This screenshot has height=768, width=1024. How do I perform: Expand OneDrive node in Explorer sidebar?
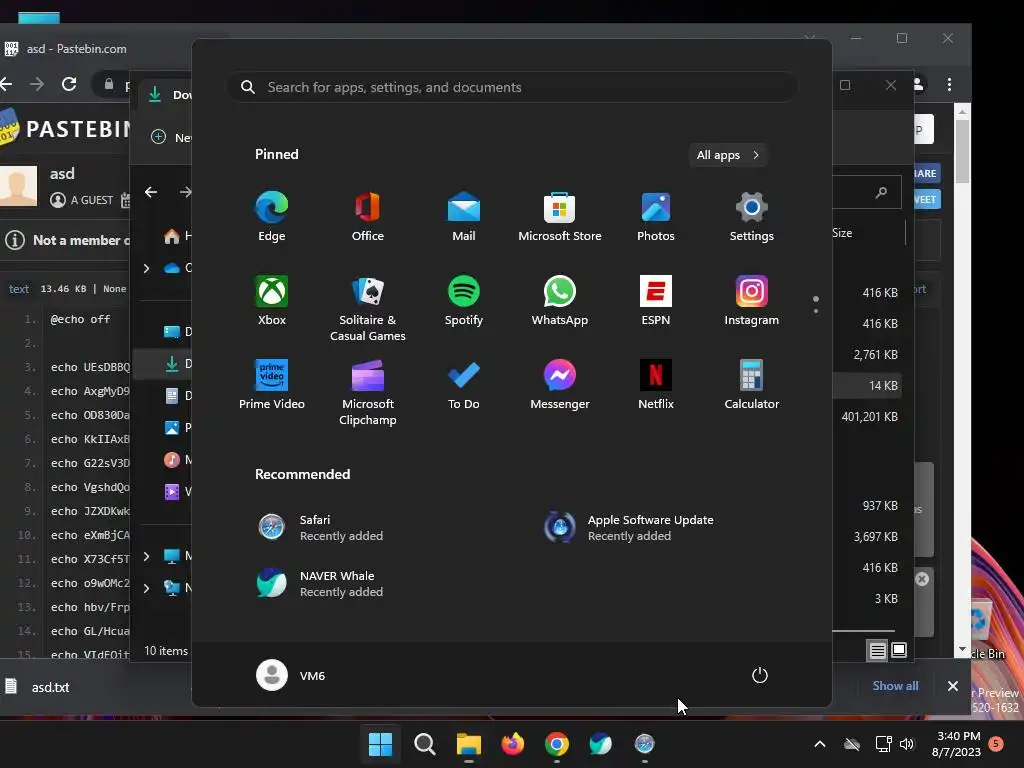[146, 268]
